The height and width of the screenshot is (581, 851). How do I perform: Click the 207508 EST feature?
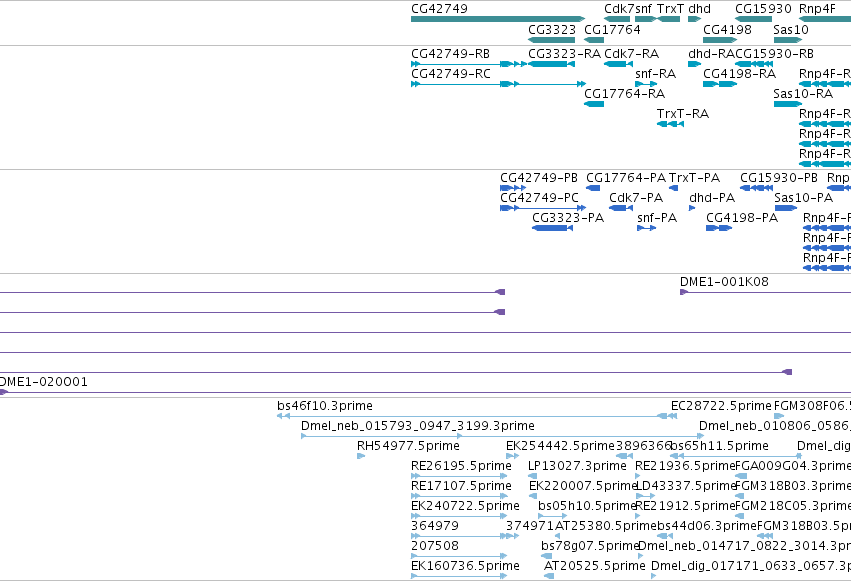(x=459, y=557)
